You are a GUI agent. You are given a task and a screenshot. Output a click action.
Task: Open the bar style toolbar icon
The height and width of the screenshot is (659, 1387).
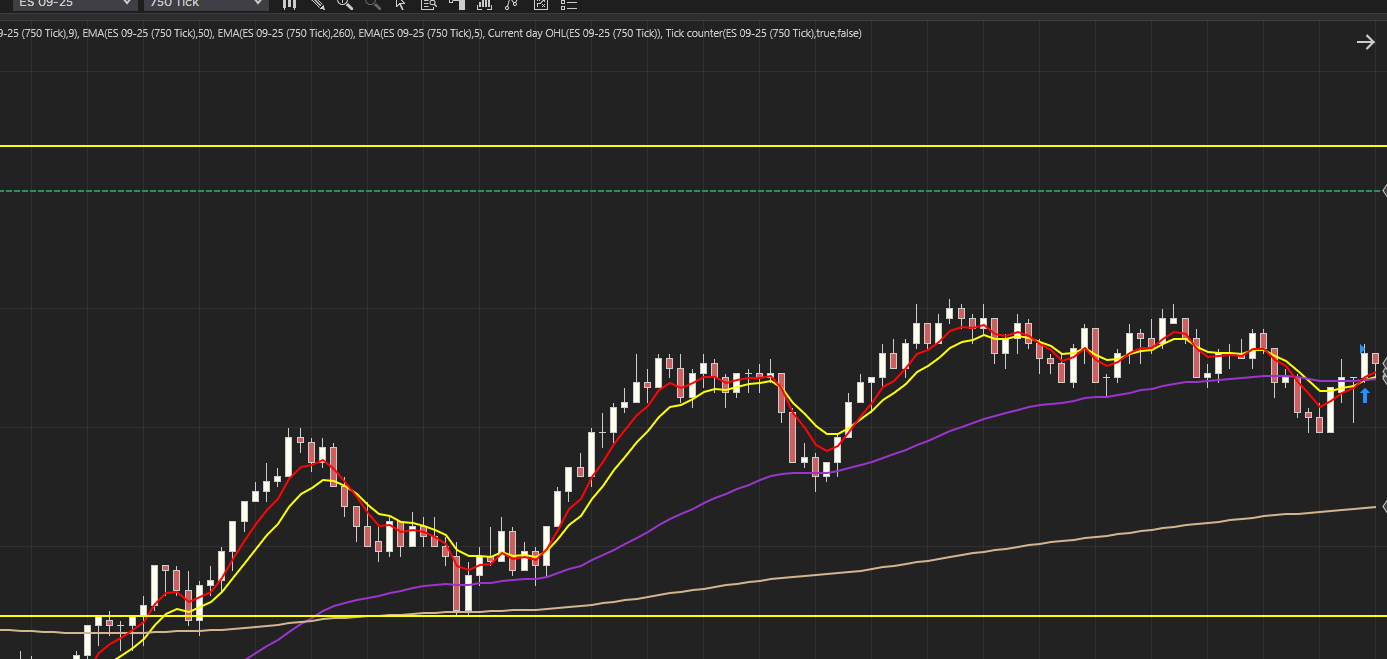[290, 4]
